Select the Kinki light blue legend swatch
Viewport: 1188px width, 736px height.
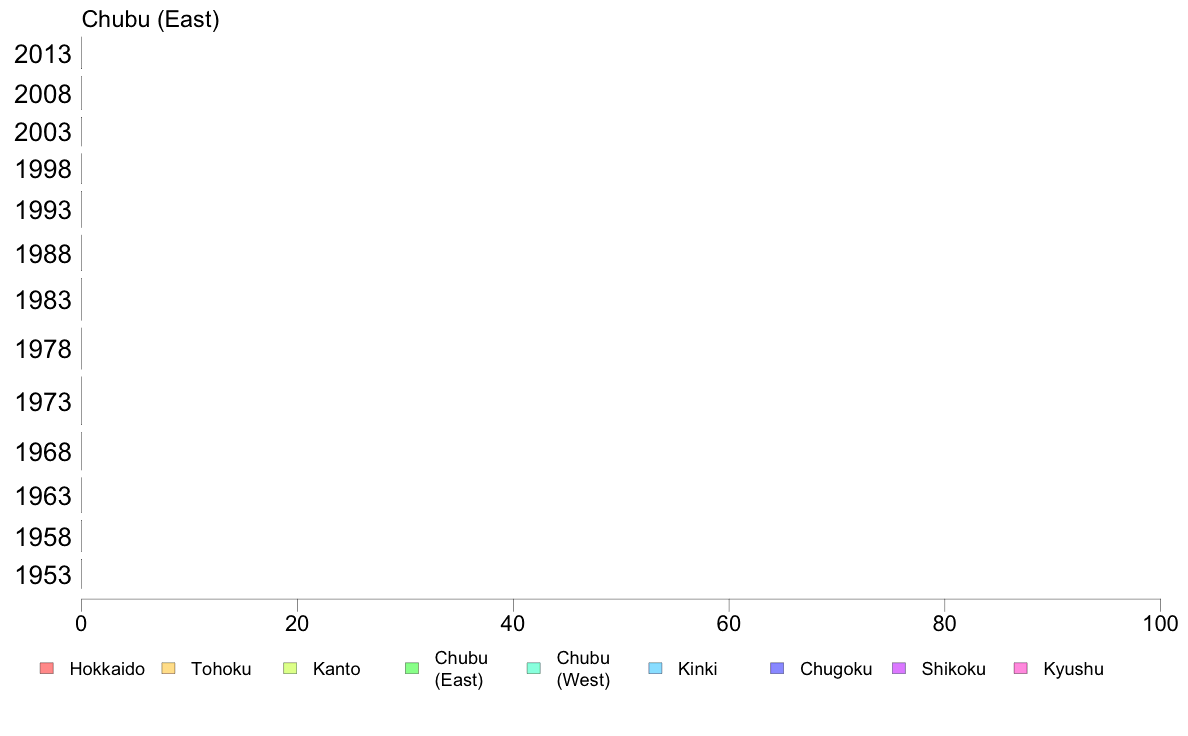[655, 669]
